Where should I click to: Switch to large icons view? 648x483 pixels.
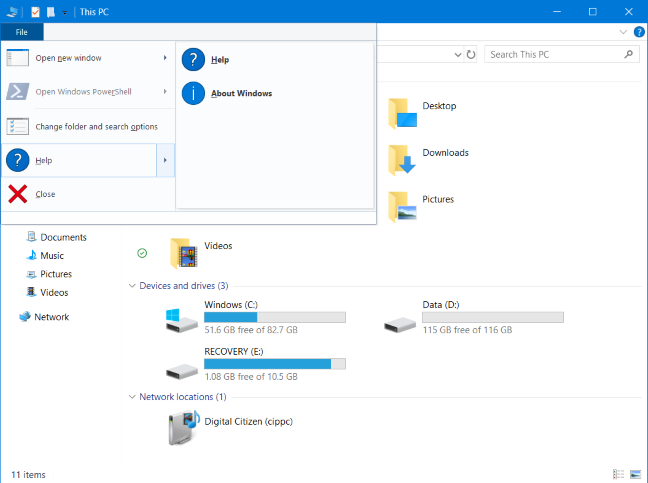635,474
